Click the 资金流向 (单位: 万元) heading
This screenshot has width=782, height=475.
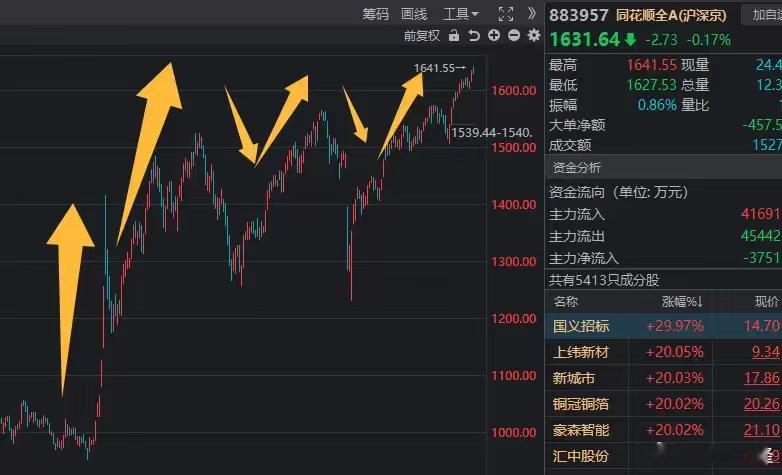618,192
